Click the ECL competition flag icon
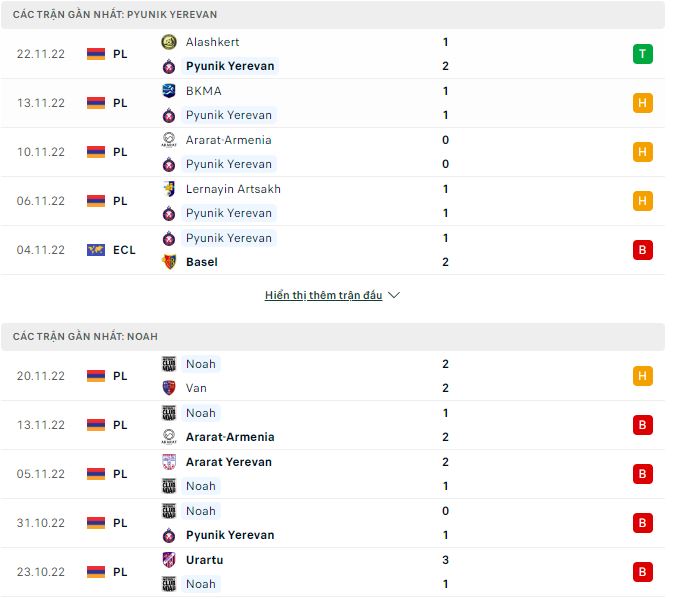The image size is (676, 599). click(x=96, y=250)
